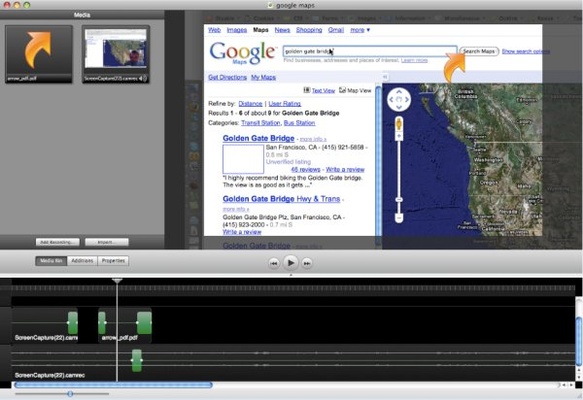Viewport: 583px width, 400px height.
Task: Click the Street View pegman icon
Action: (399, 124)
